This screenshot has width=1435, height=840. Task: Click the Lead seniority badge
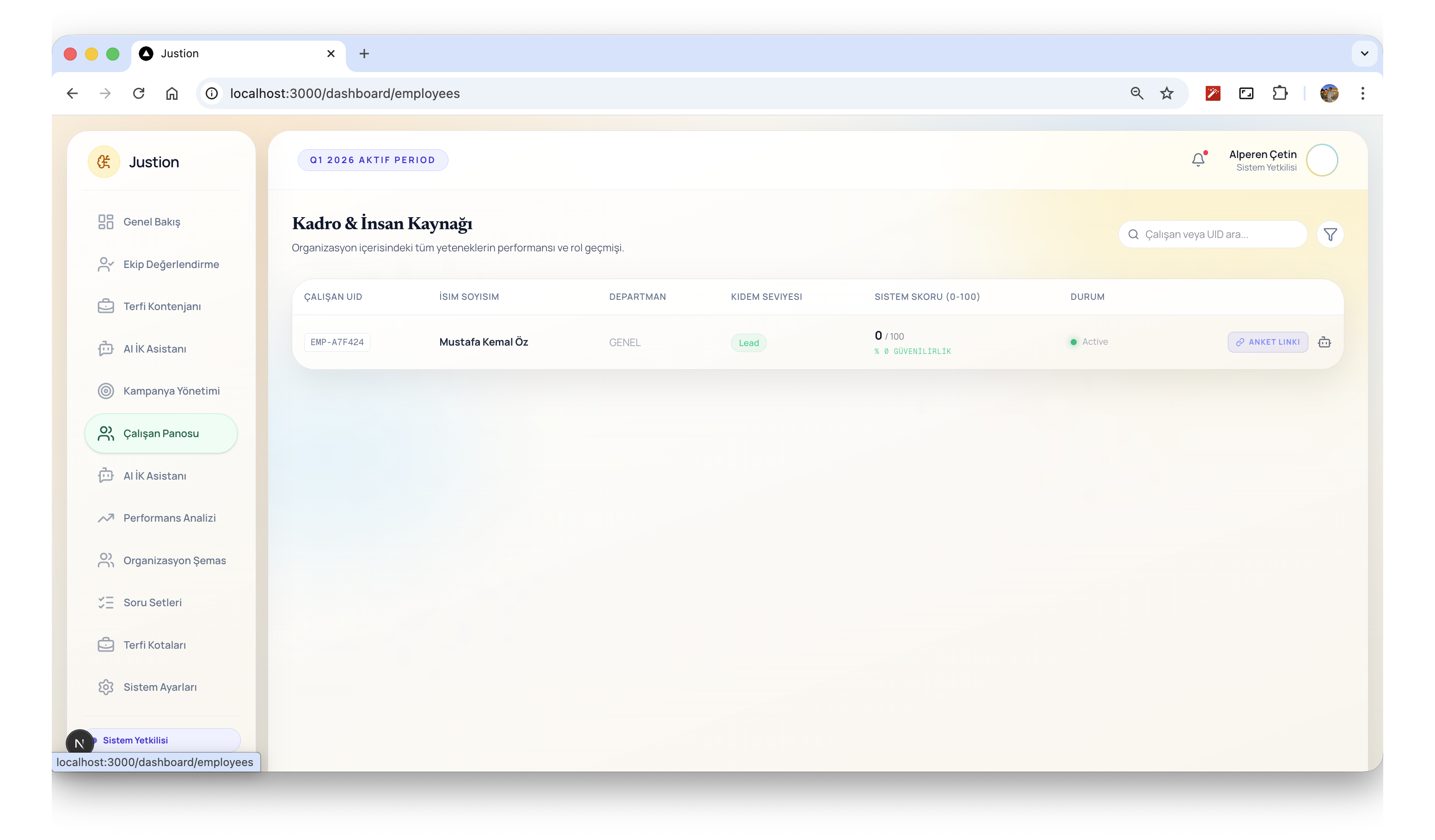(x=749, y=342)
